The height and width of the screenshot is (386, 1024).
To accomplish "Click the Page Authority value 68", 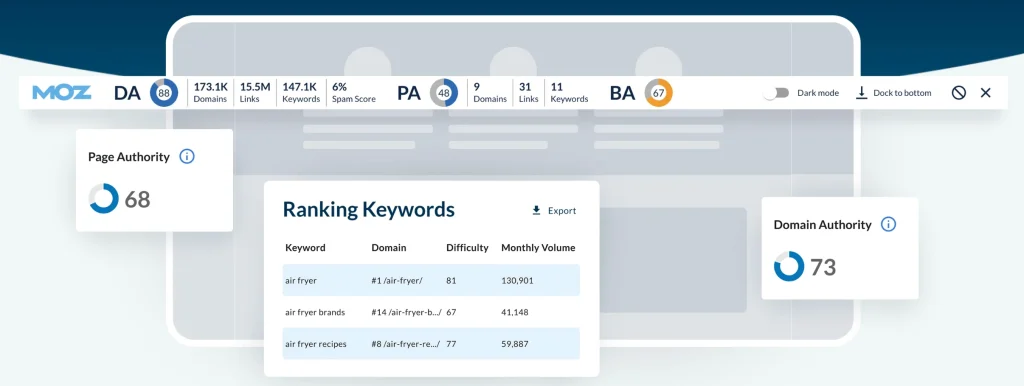I will 137,199.
